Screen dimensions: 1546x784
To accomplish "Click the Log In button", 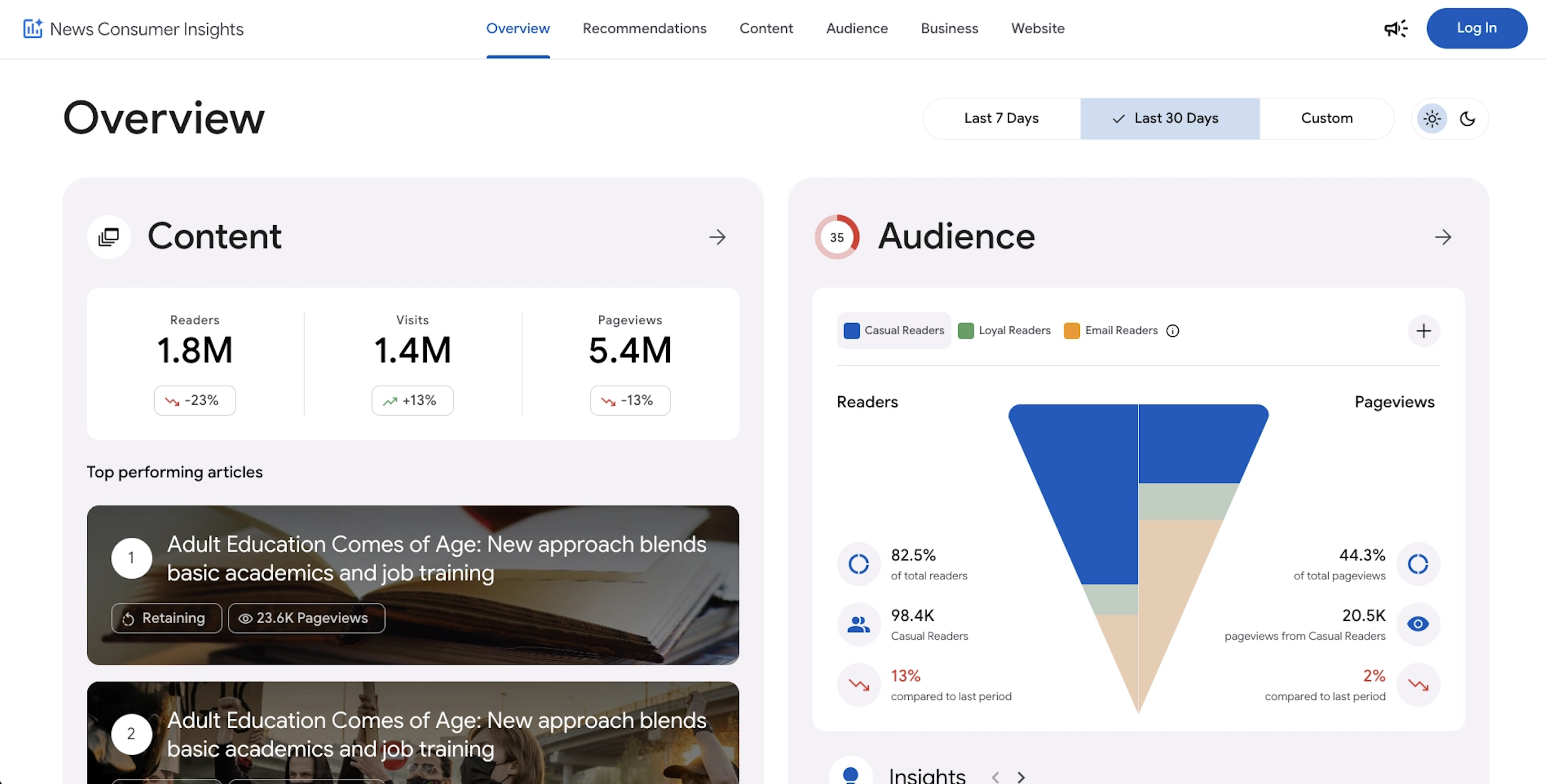I will click(1477, 28).
